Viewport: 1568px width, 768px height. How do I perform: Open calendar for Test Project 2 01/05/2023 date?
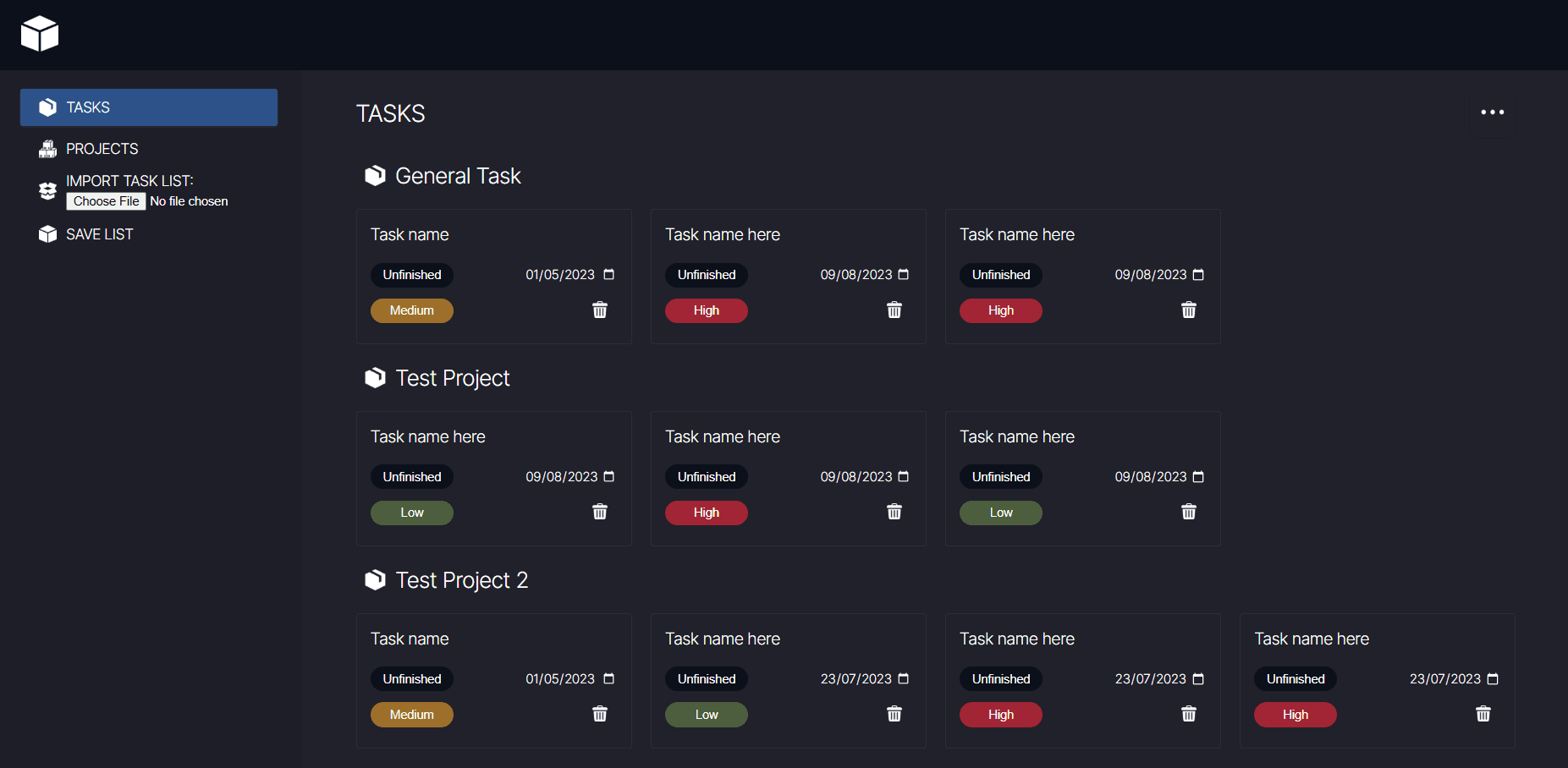tap(608, 678)
